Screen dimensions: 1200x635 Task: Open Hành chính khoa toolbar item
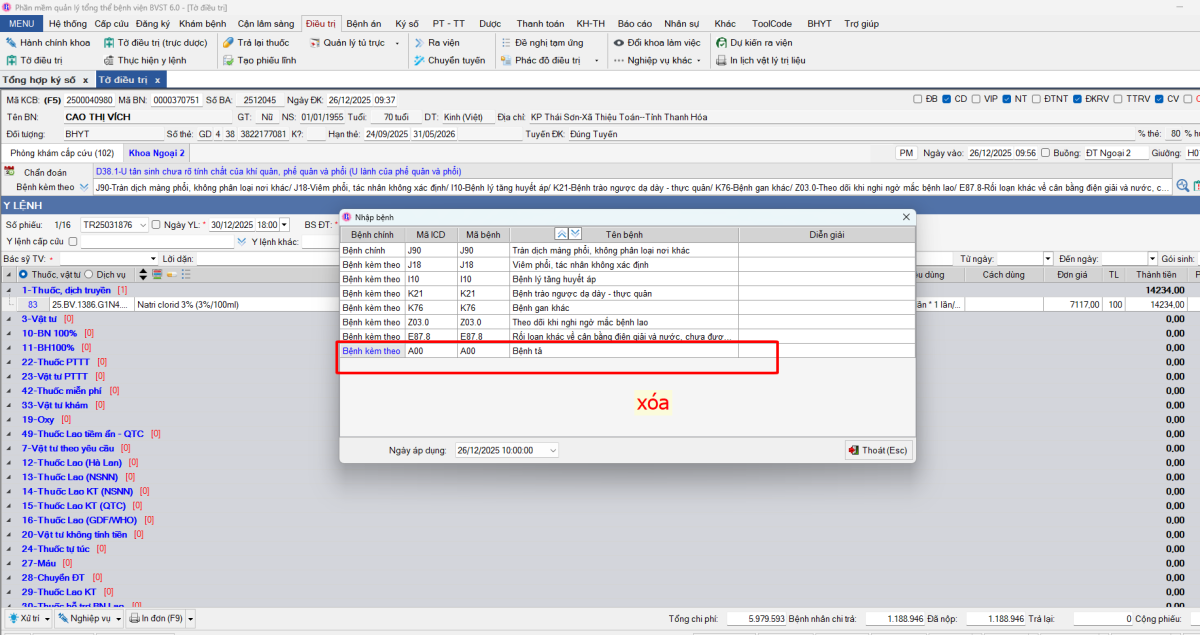click(11, 43)
